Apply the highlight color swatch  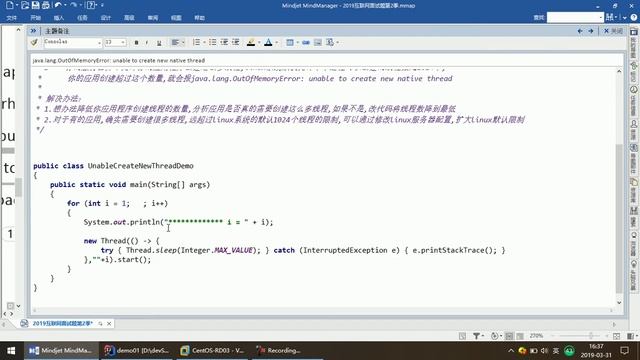click(x=251, y=42)
